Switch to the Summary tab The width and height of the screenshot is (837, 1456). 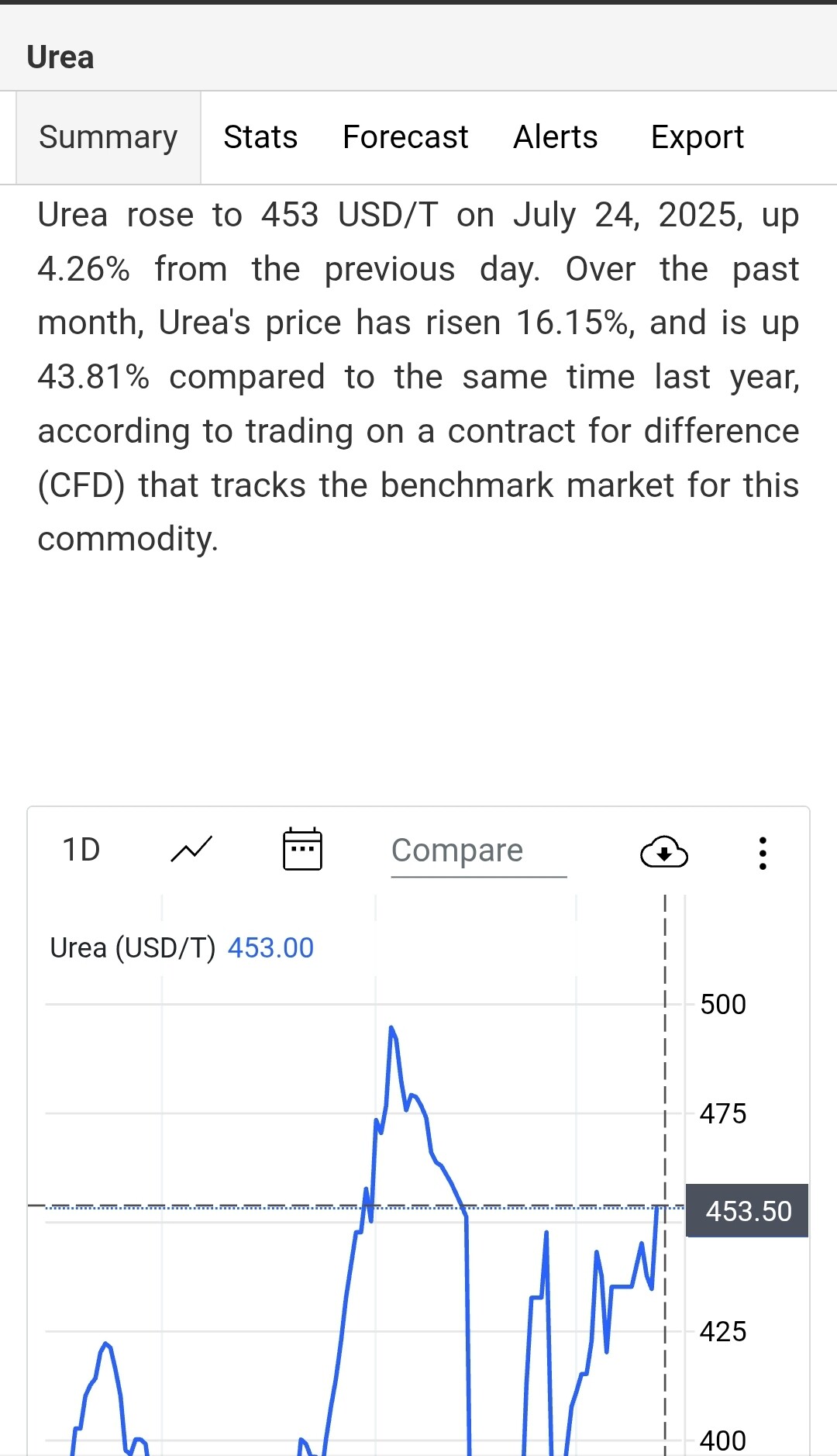pos(108,137)
